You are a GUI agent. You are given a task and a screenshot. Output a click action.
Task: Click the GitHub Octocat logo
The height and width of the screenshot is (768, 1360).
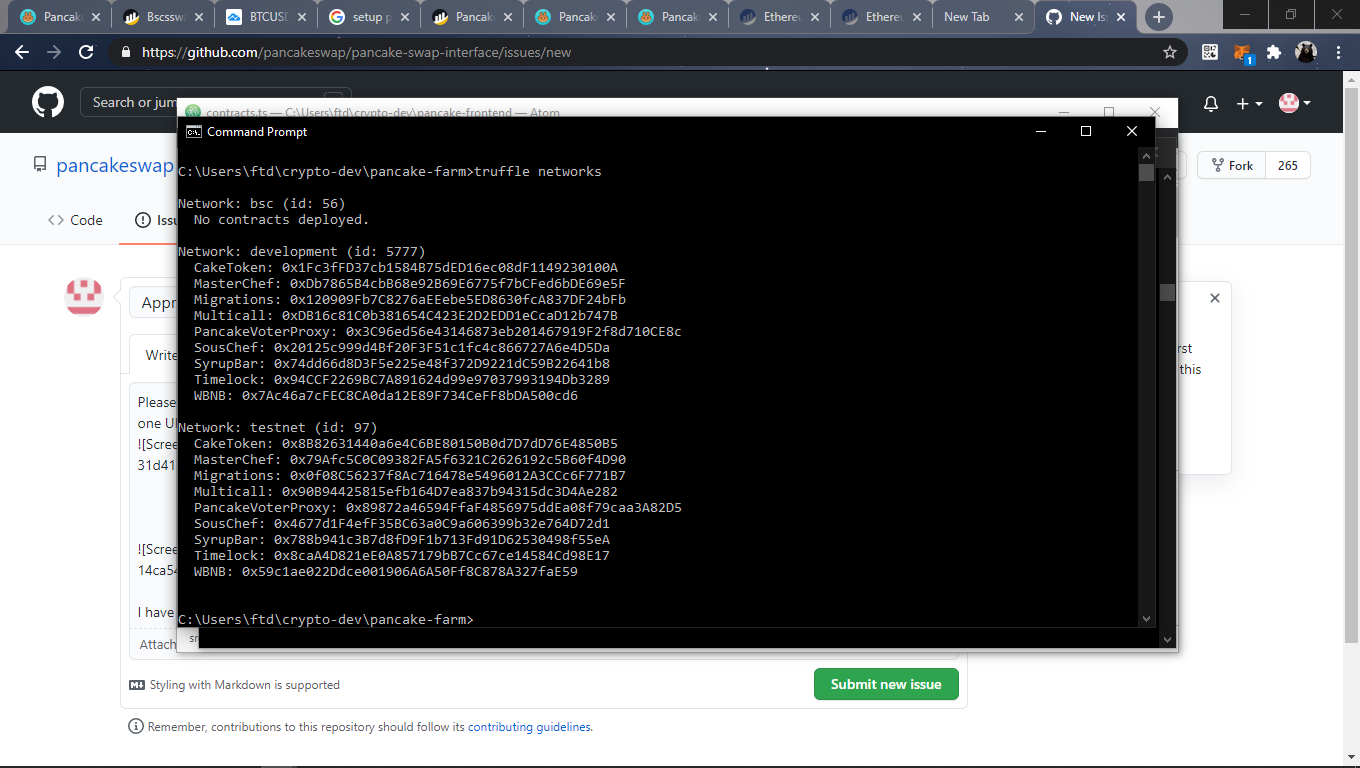pos(48,102)
